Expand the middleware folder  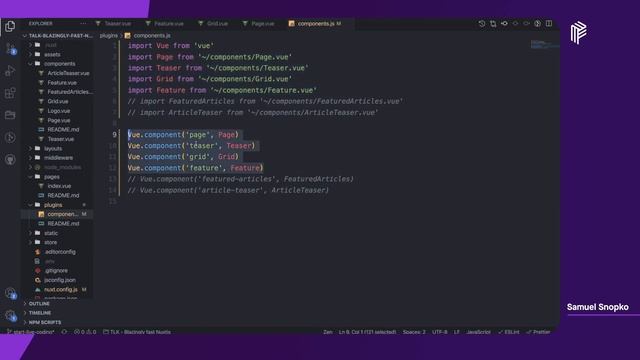[58, 158]
